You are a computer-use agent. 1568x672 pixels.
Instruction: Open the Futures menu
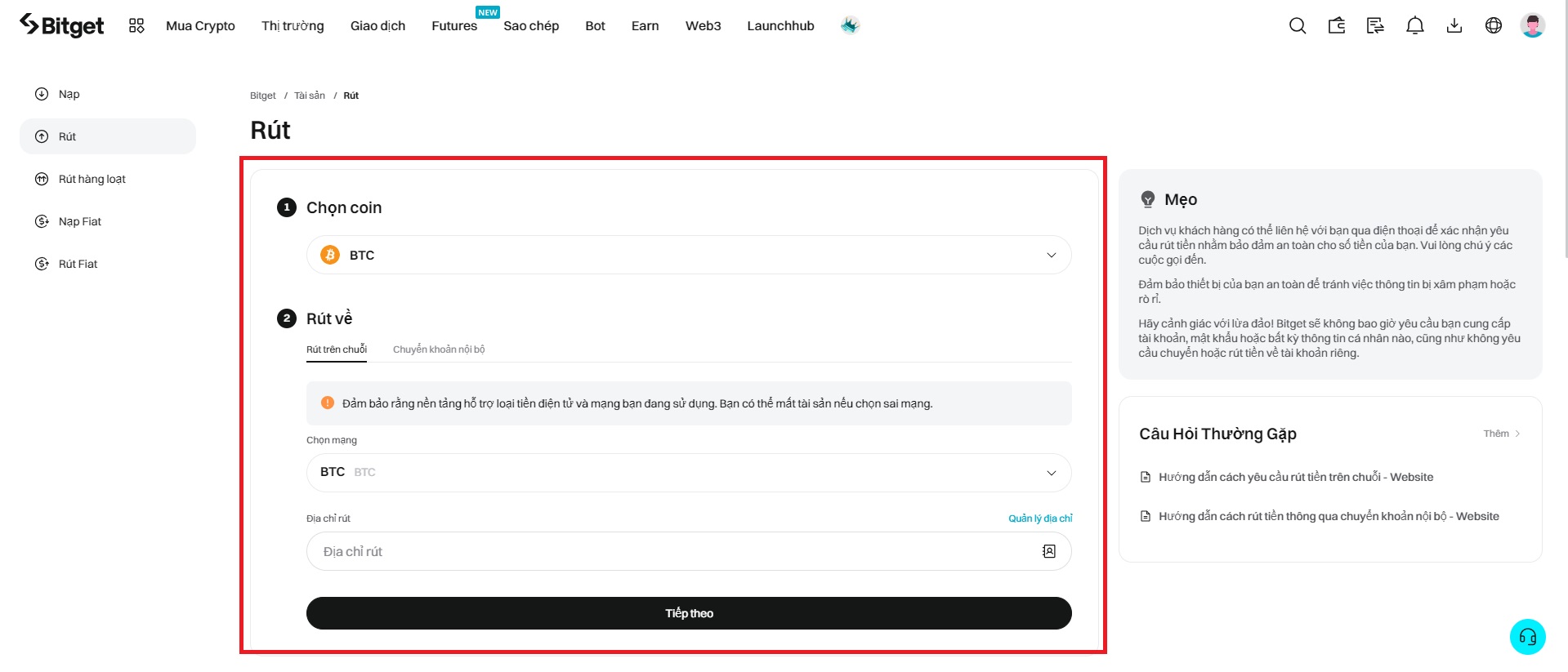454,25
